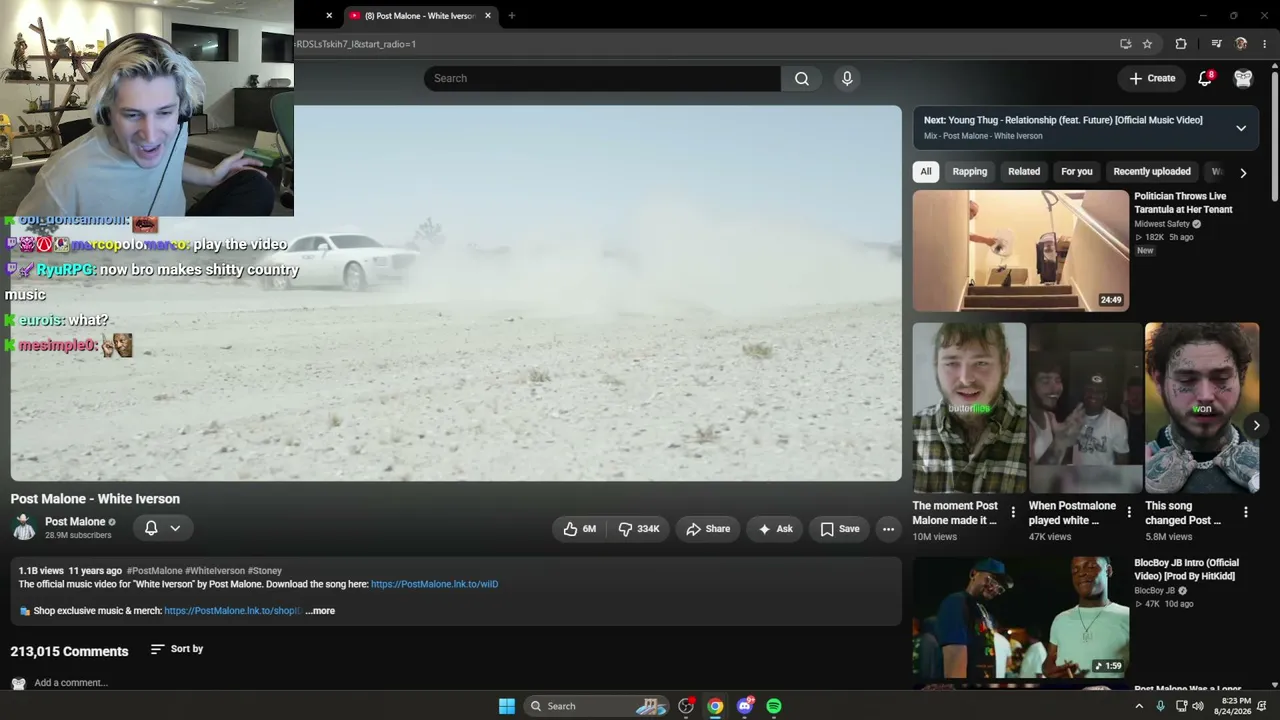The height and width of the screenshot is (720, 1280).
Task: Open the YouTube account avatar menu
Action: point(1243,78)
